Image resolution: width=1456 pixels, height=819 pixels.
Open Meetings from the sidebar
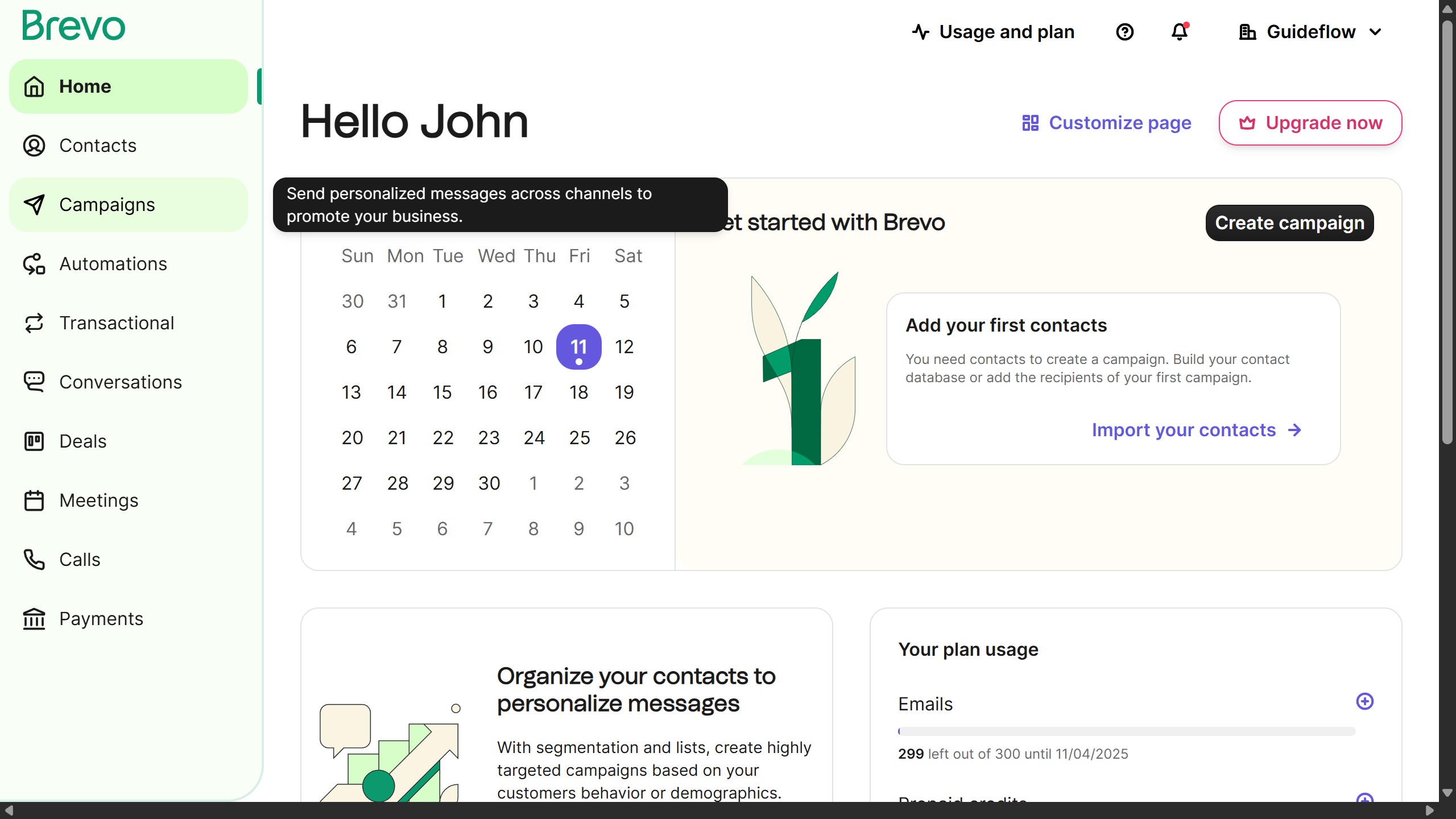pos(98,500)
